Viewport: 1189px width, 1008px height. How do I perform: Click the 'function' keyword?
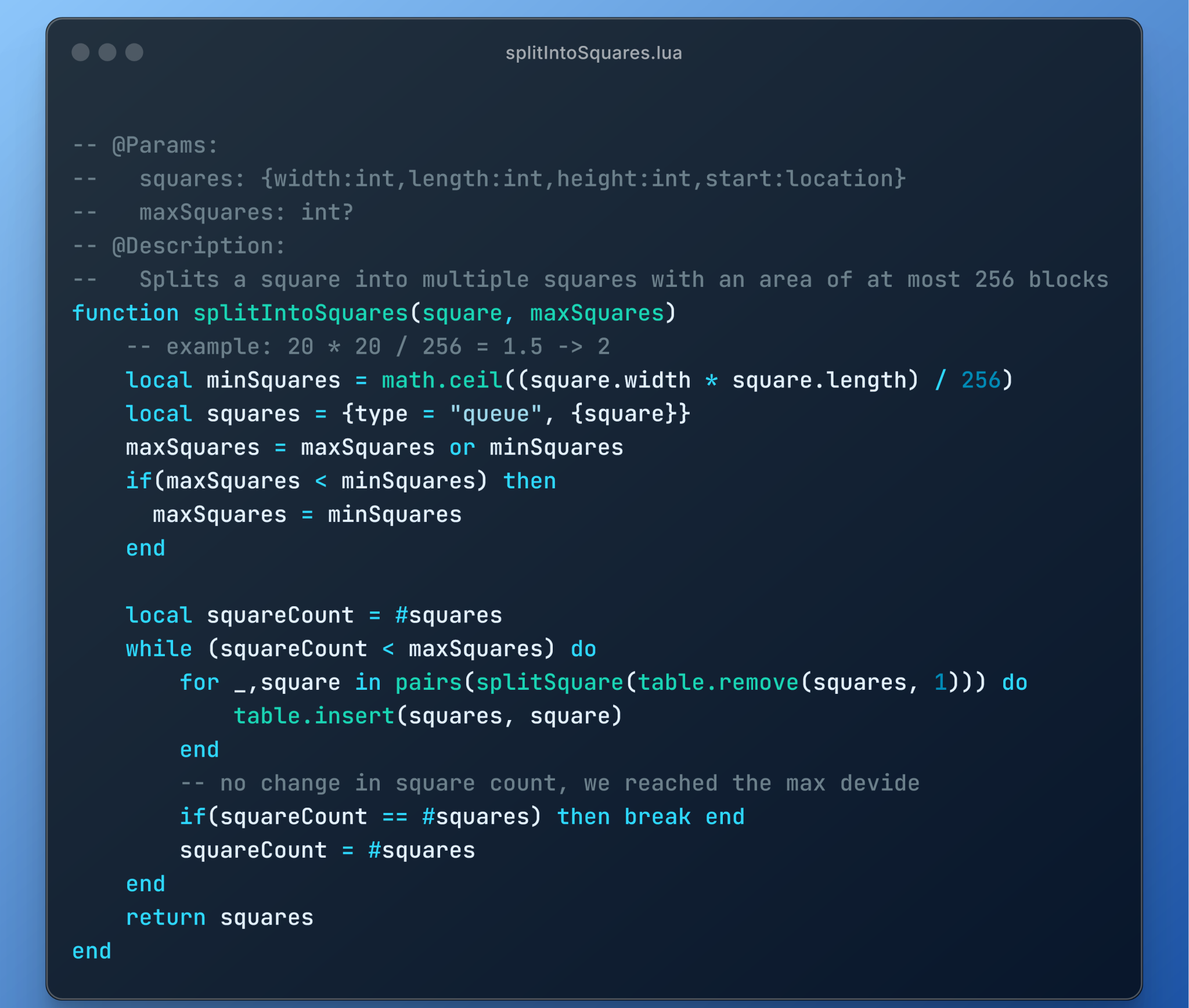click(x=125, y=313)
